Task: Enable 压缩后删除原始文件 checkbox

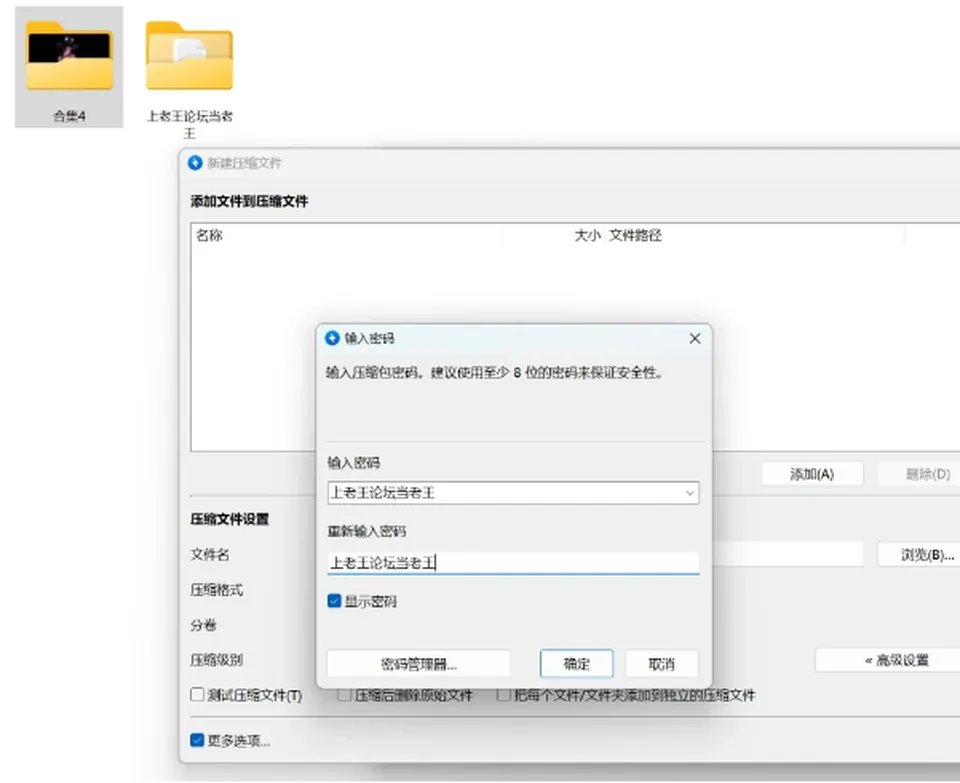Action: click(x=344, y=694)
